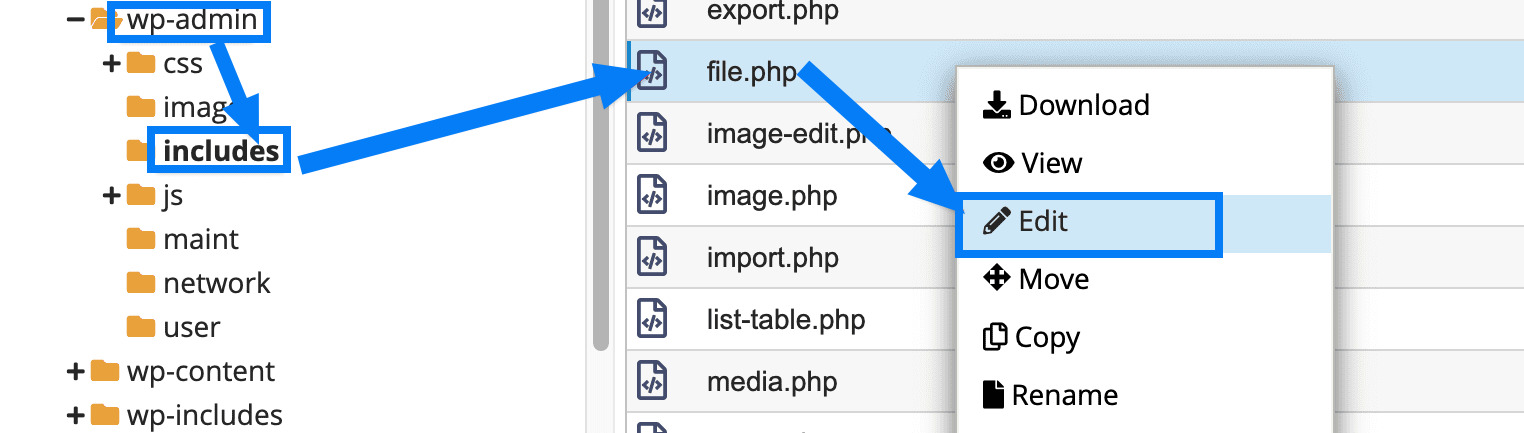Click the list-table.php file icon
This screenshot has height=433, width=1524.
coord(652,320)
